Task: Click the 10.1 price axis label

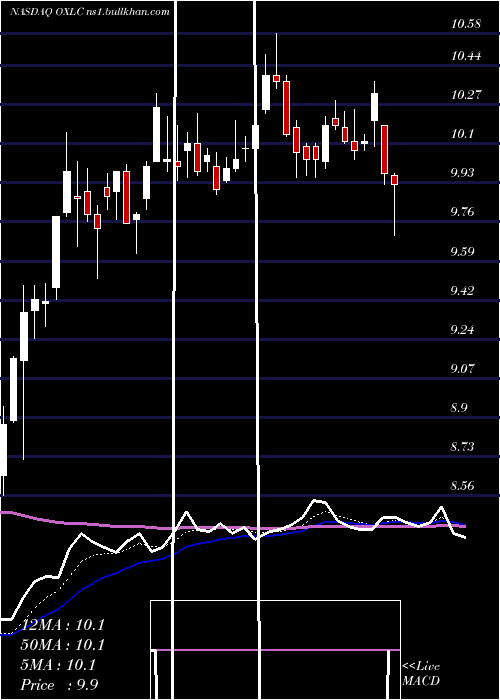Action: [462, 133]
